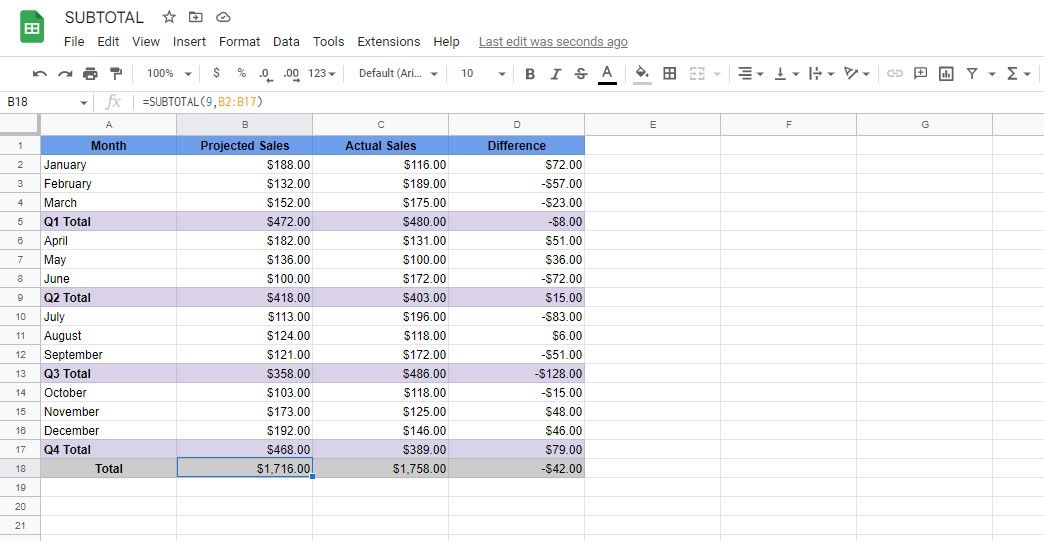Click the Insert link icon
1044x541 pixels.
(895, 73)
